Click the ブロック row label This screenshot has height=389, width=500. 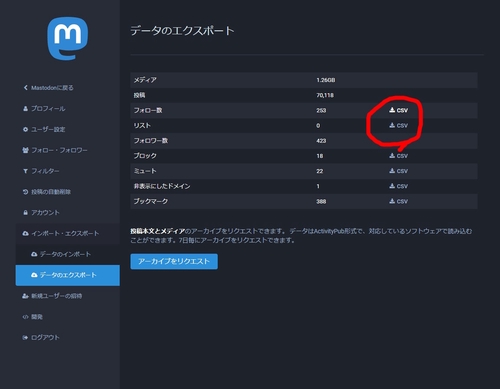[145, 156]
